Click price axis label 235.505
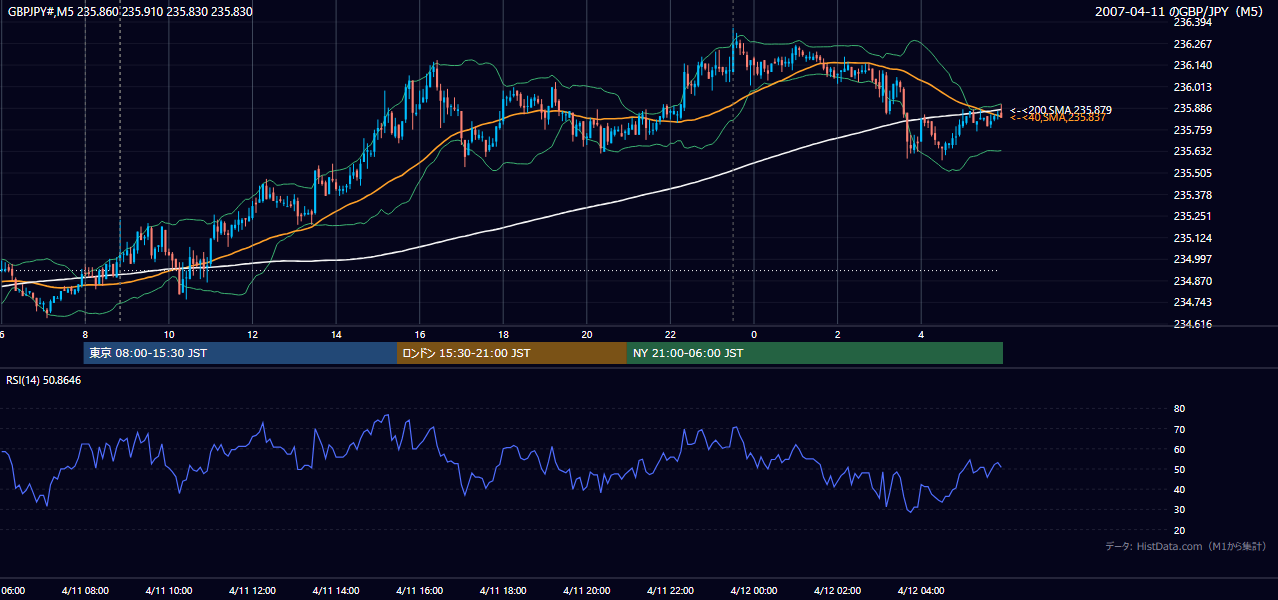1278x600 pixels. click(1193, 173)
